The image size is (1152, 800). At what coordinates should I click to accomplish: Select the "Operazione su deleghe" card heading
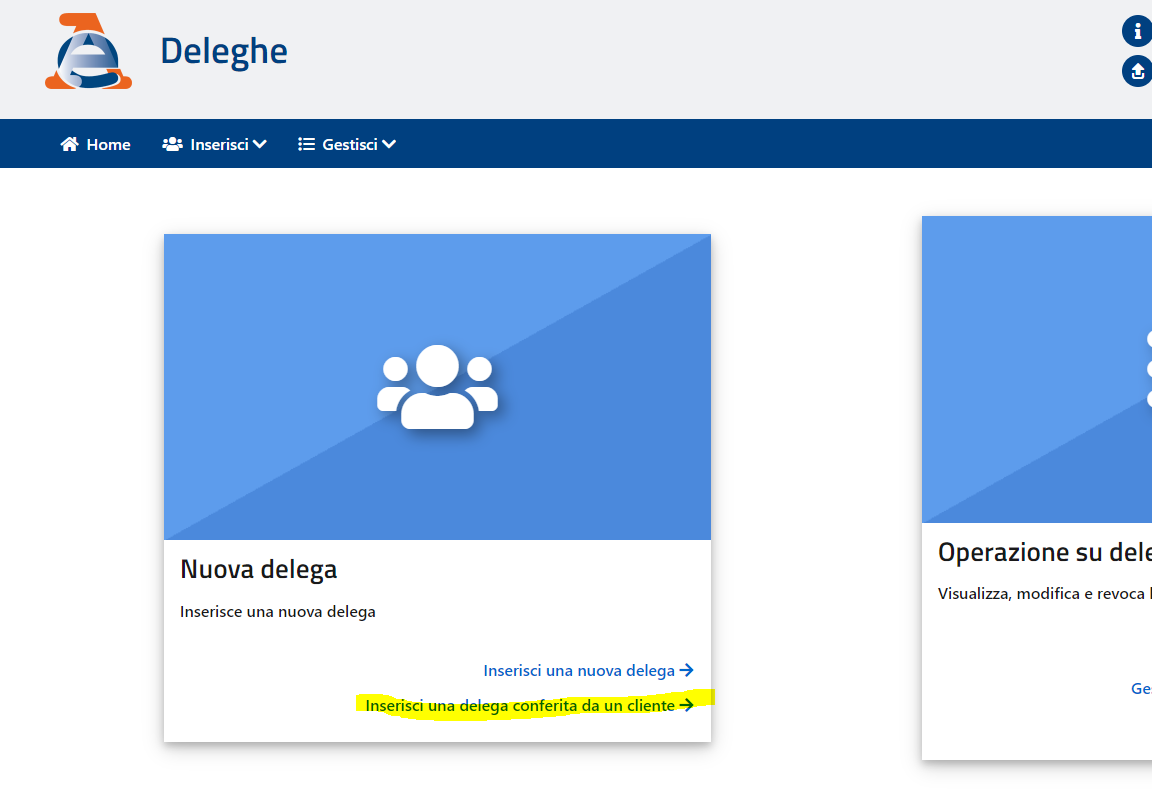pos(1044,552)
